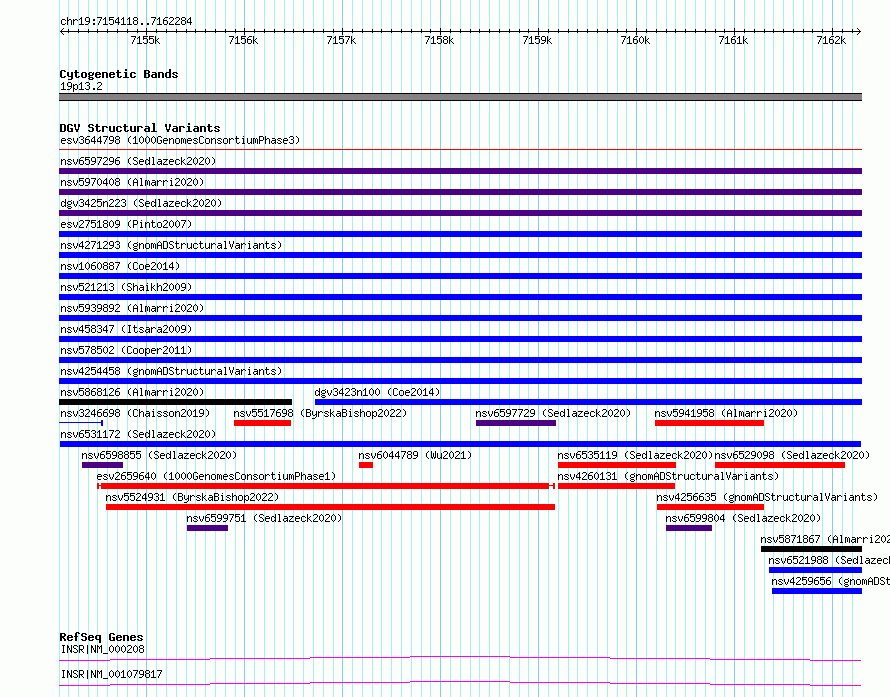Click the 7161k ruler label

coord(733,40)
